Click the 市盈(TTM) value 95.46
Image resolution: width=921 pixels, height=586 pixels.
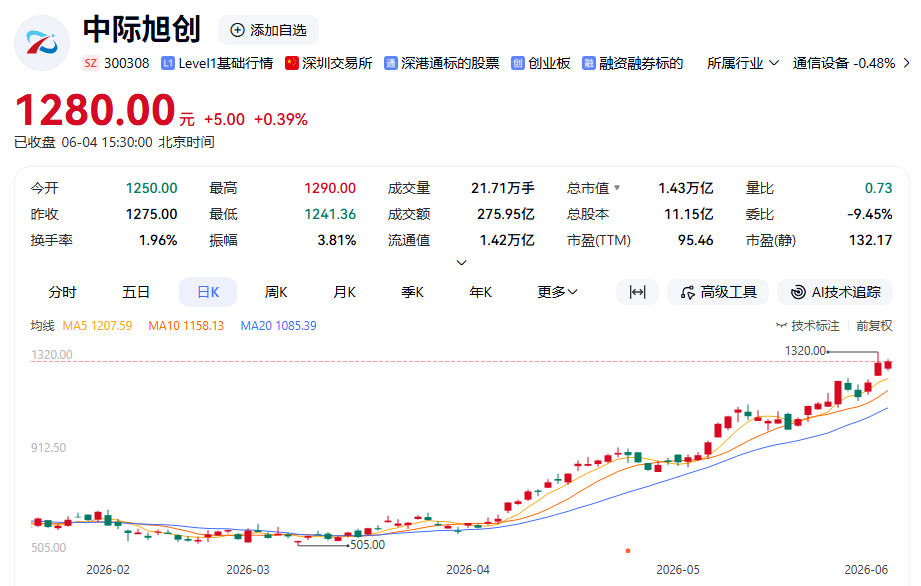(695, 240)
